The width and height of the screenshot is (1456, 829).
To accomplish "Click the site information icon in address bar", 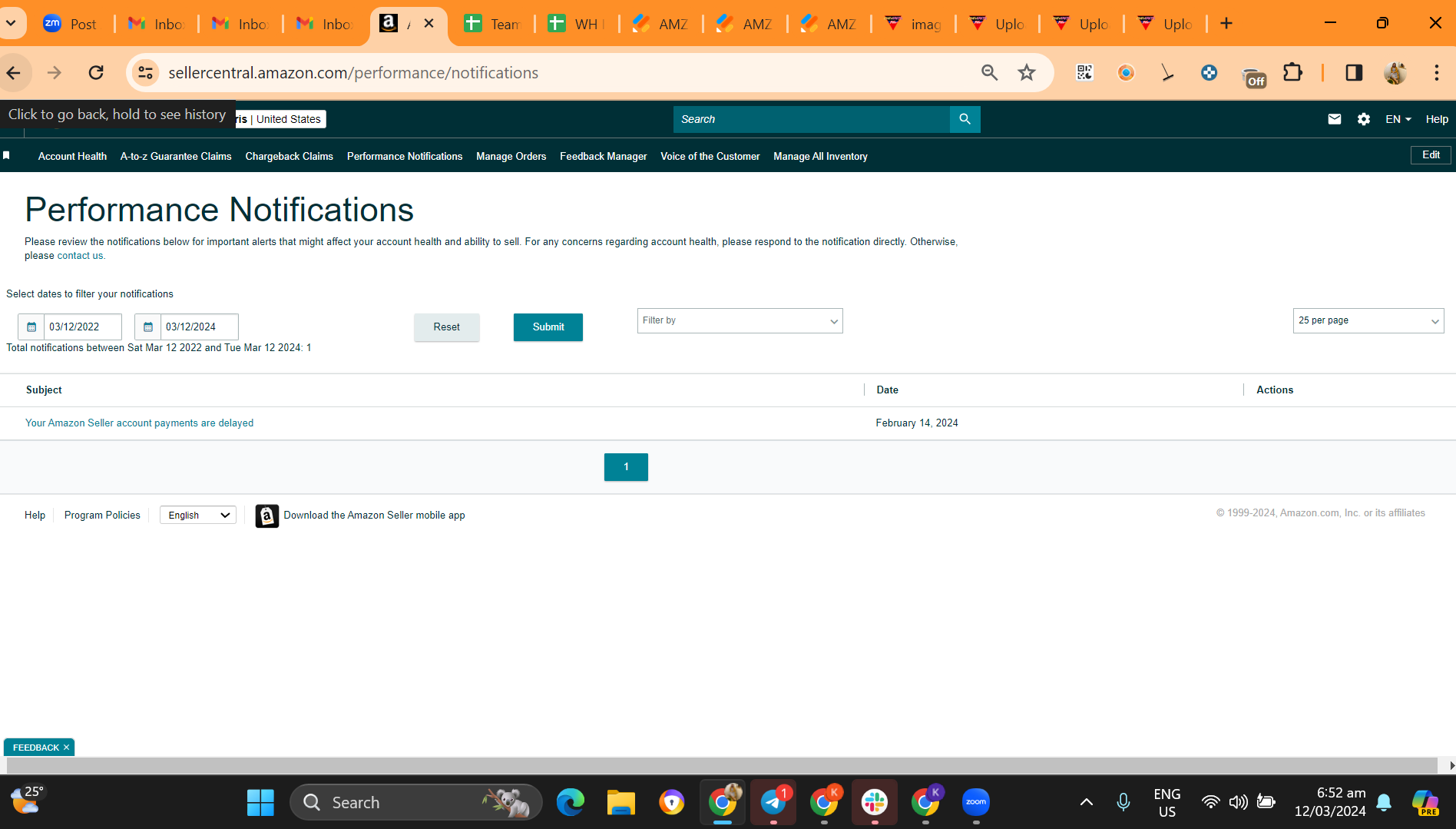I will pyautogui.click(x=145, y=73).
